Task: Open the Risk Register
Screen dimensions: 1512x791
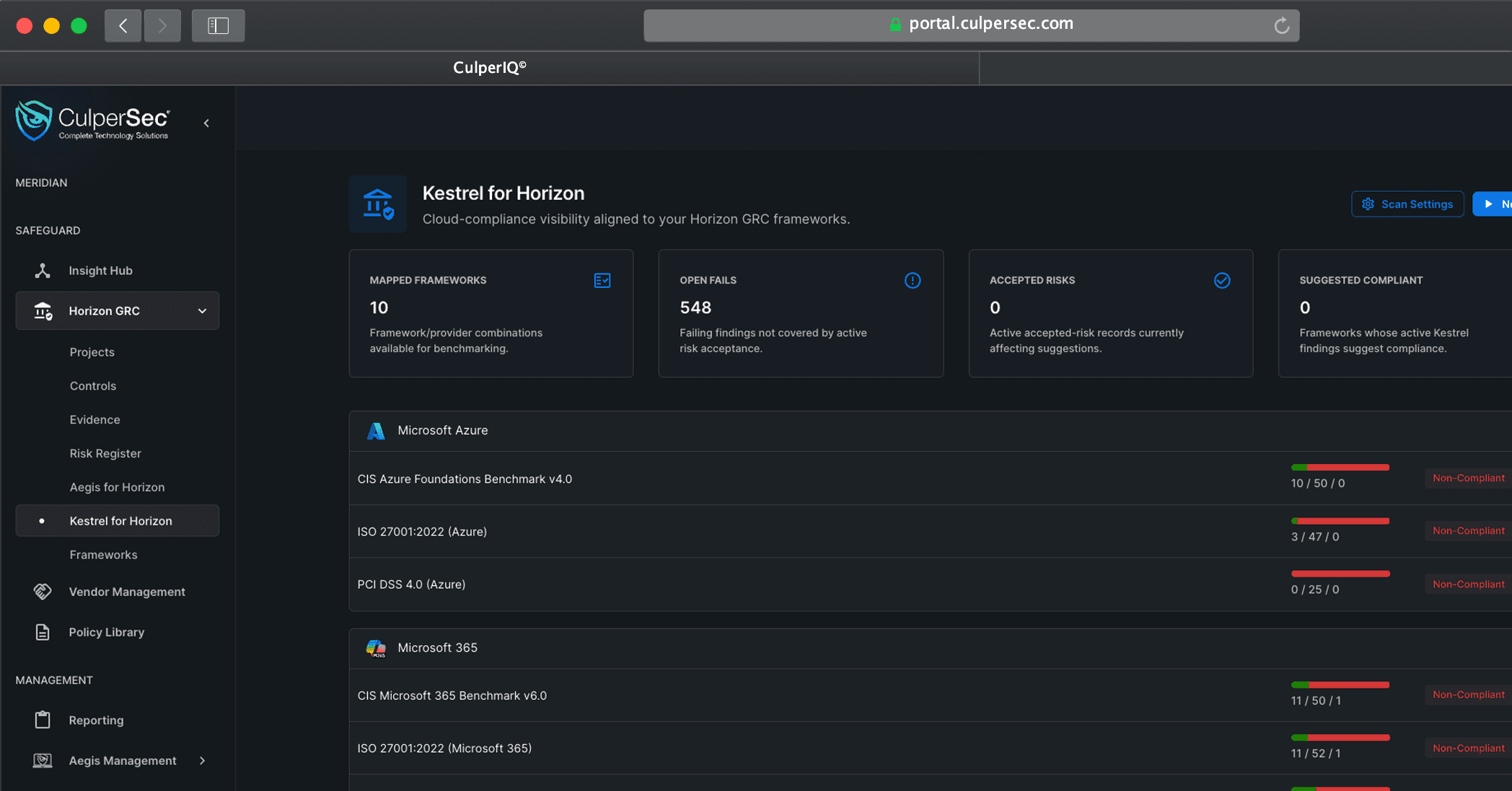Action: [105, 454]
